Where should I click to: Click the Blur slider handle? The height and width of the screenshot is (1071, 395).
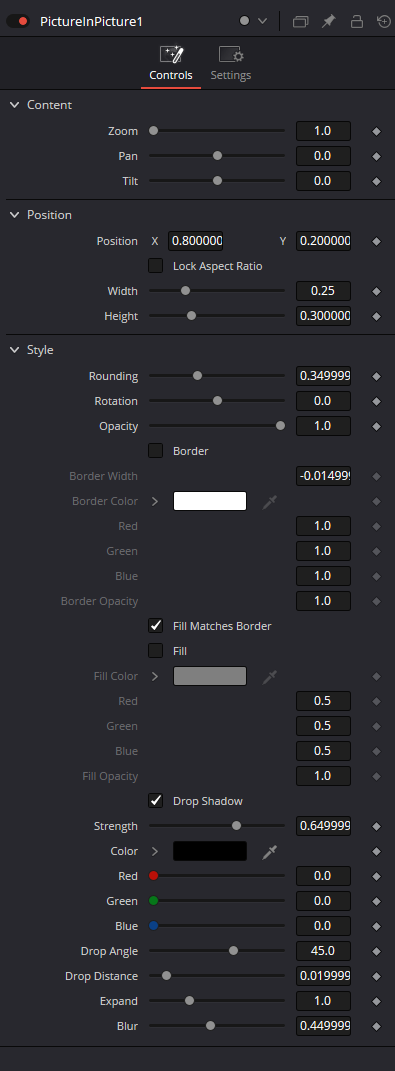(x=210, y=1025)
